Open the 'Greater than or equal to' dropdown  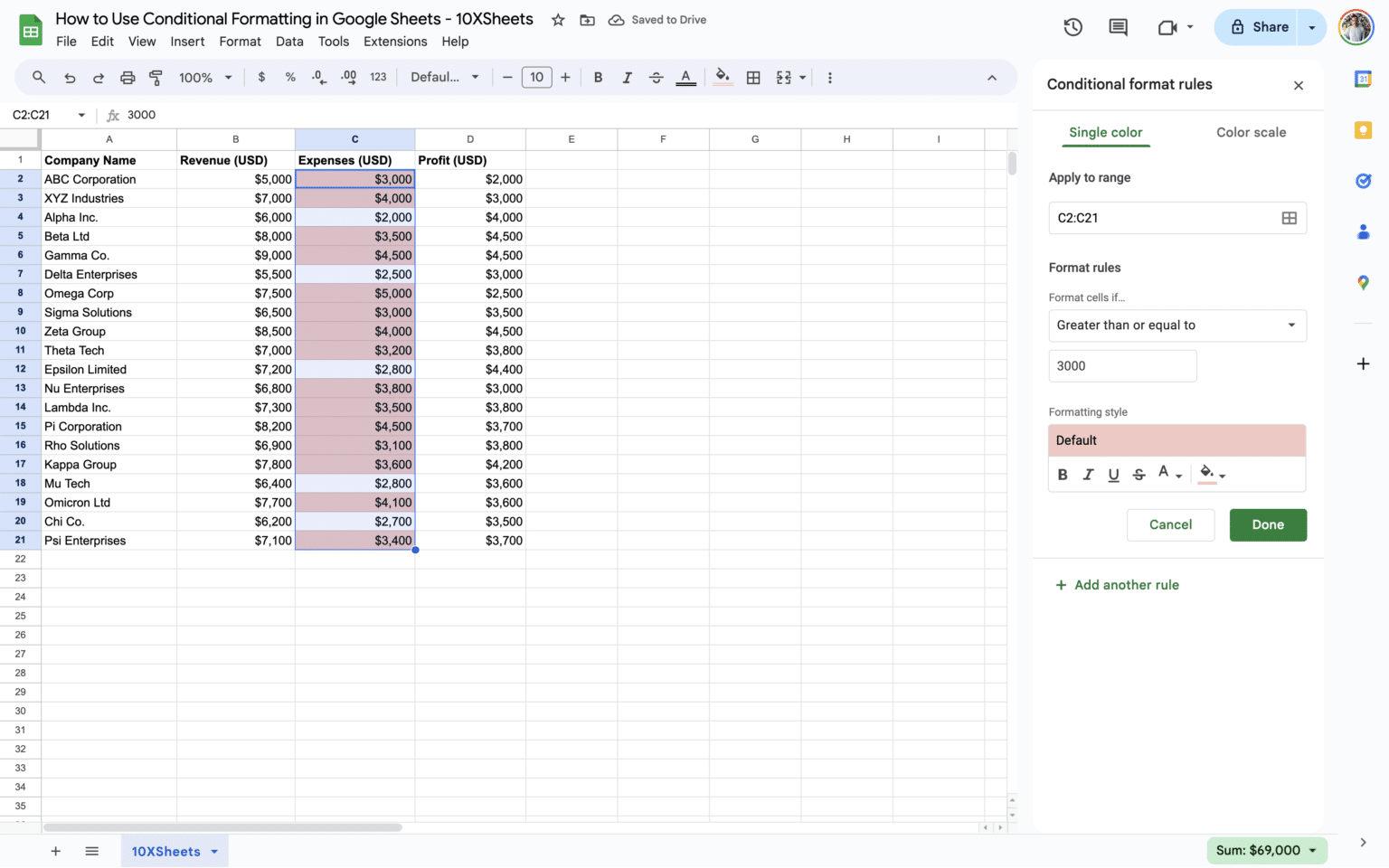(1176, 325)
